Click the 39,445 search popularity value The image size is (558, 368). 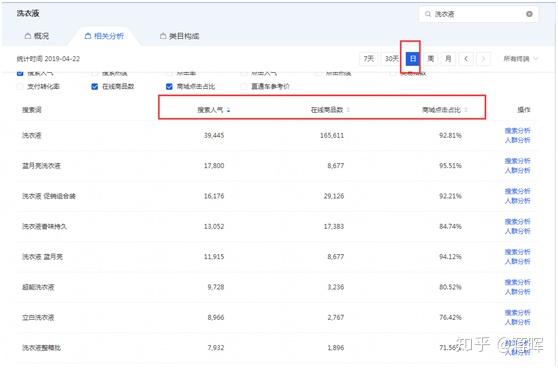point(214,136)
